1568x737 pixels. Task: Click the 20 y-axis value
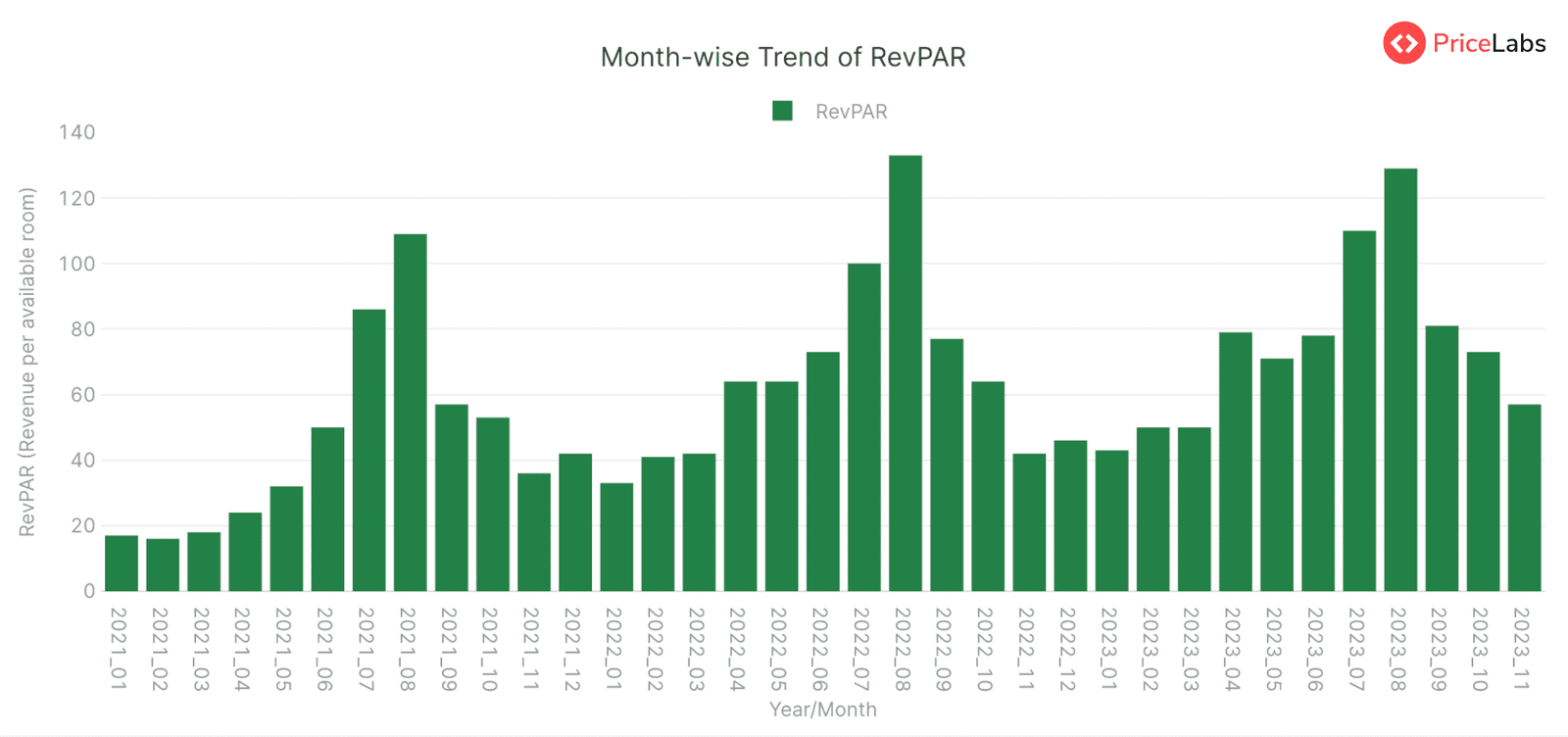point(82,525)
